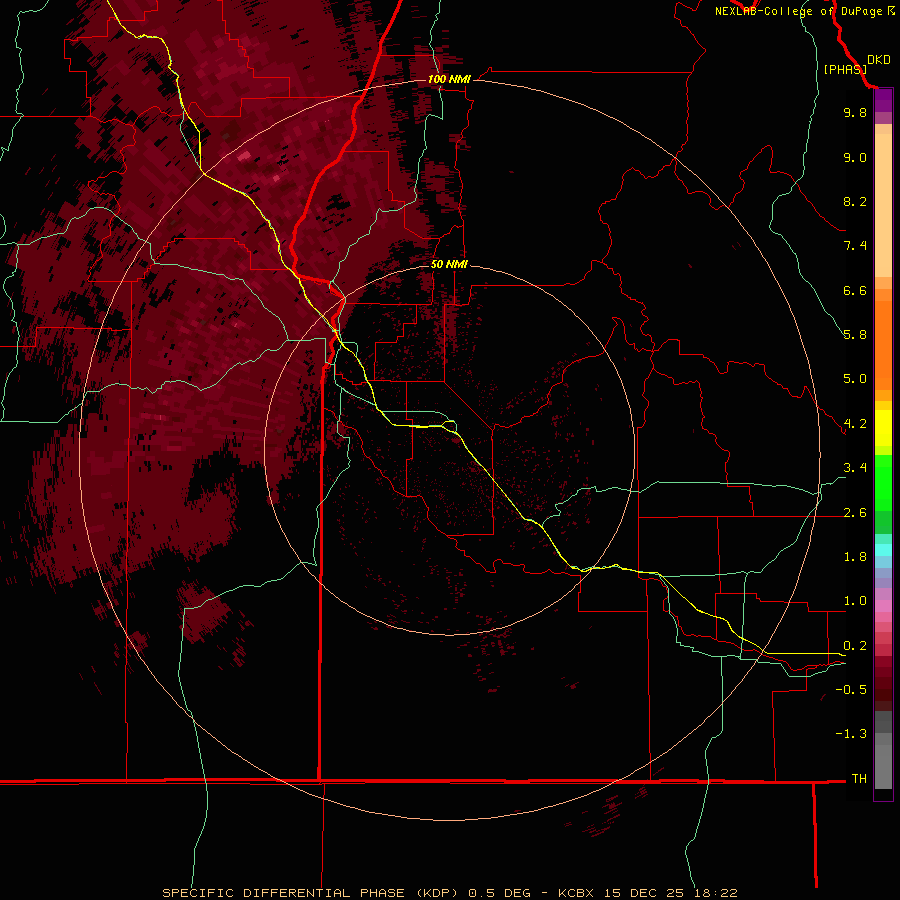Image resolution: width=900 pixels, height=900 pixels.
Task: Pick the yellow color bar segment
Action: click(883, 428)
